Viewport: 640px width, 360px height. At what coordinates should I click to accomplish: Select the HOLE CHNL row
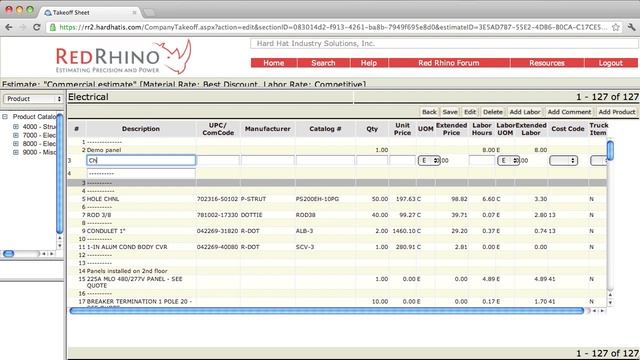pos(337,199)
